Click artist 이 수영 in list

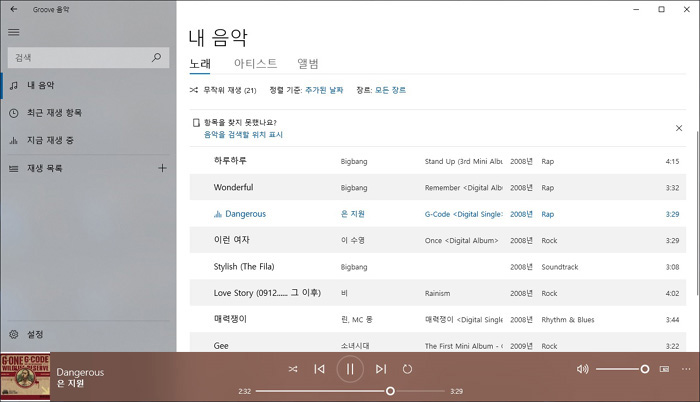point(353,240)
